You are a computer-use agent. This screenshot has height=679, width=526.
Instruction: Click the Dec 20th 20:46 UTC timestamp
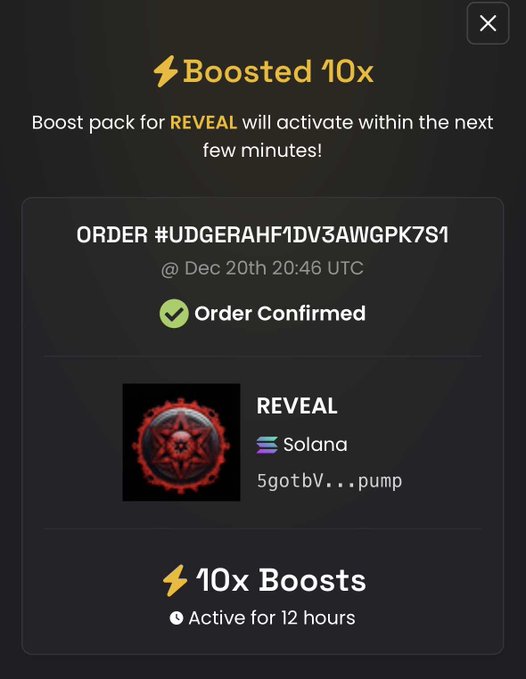tap(262, 268)
